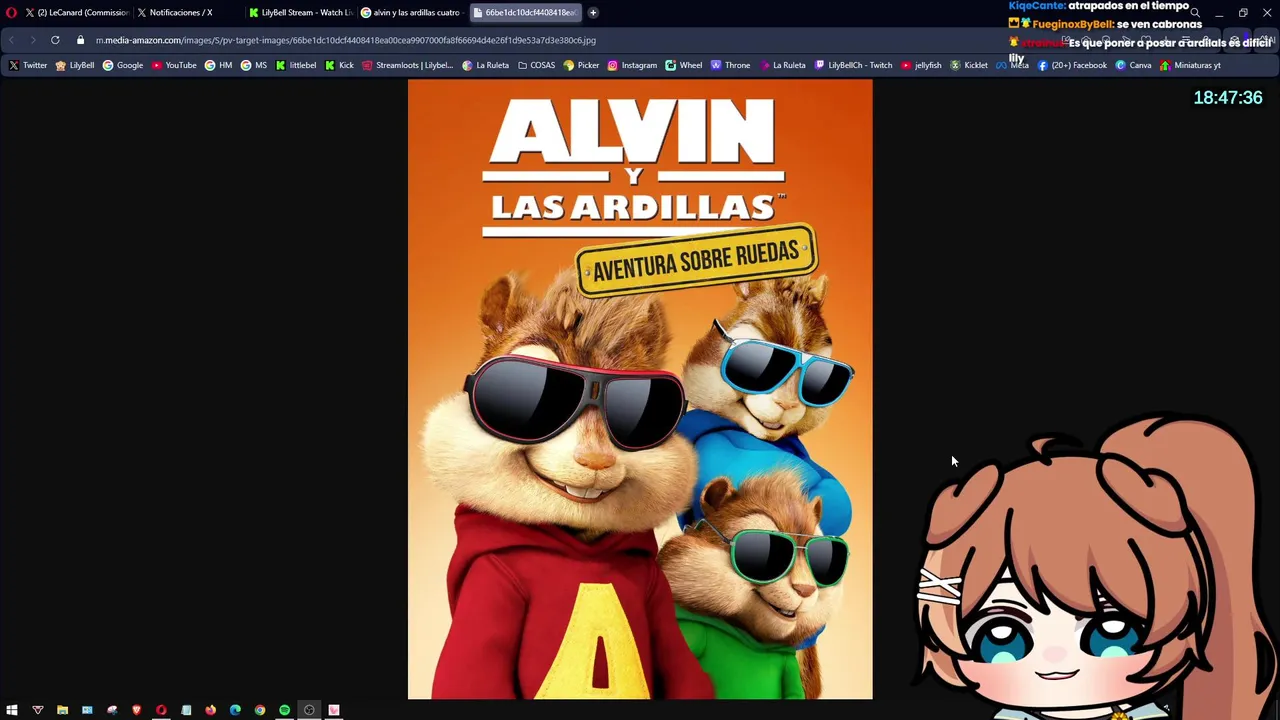The width and height of the screenshot is (1280, 720).
Task: Go back to previous page
Action: point(12,40)
